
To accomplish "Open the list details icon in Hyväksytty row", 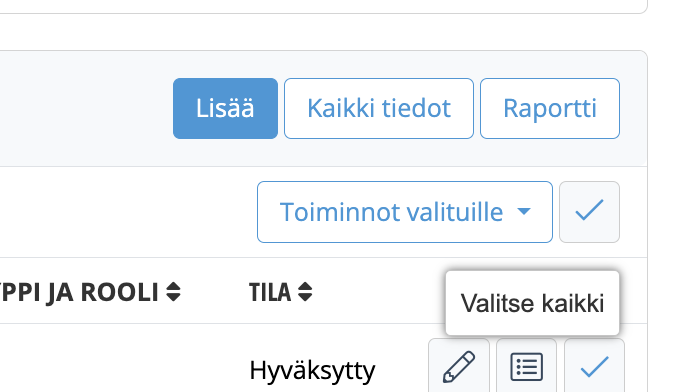I will [x=526, y=367].
